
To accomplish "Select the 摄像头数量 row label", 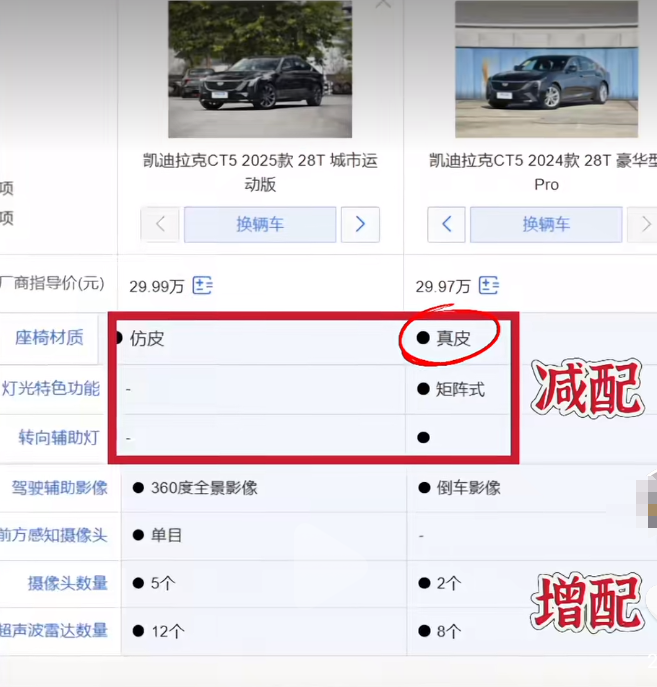I will [x=68, y=583].
